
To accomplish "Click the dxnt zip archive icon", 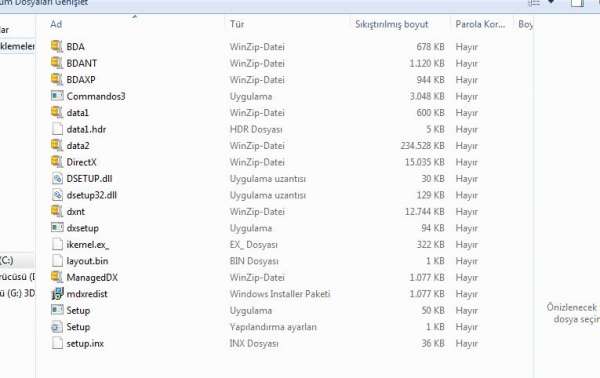I will click(x=57, y=211).
